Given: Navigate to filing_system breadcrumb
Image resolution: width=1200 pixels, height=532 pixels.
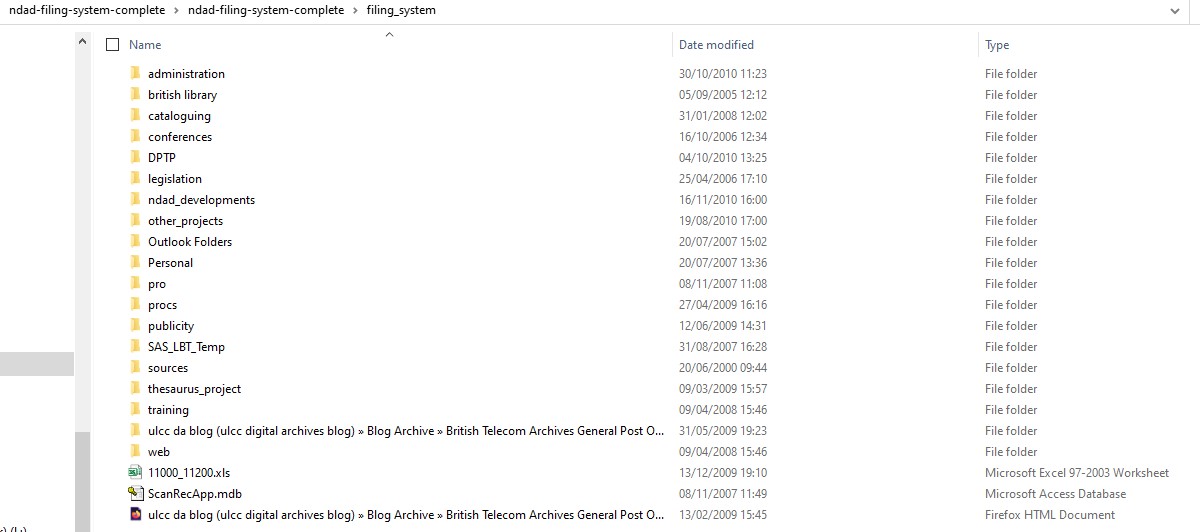Looking at the screenshot, I should (x=401, y=10).
